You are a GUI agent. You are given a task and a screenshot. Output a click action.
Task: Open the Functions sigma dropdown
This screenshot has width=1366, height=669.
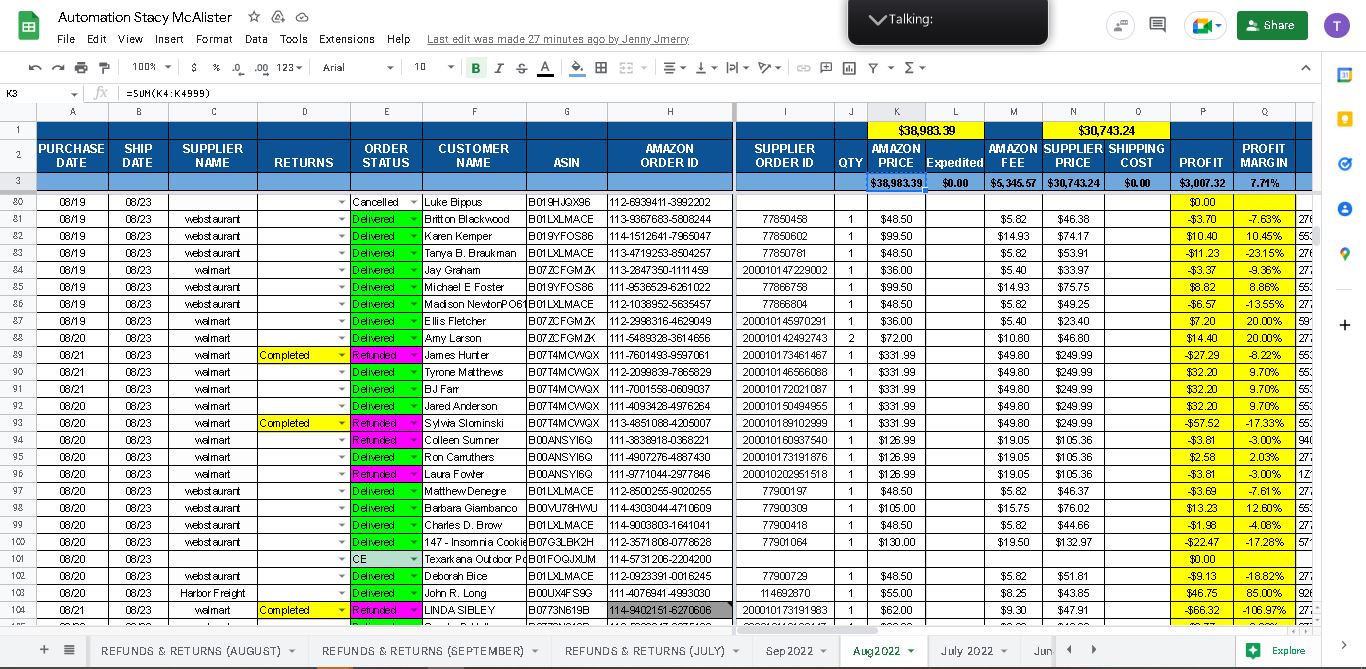(914, 67)
